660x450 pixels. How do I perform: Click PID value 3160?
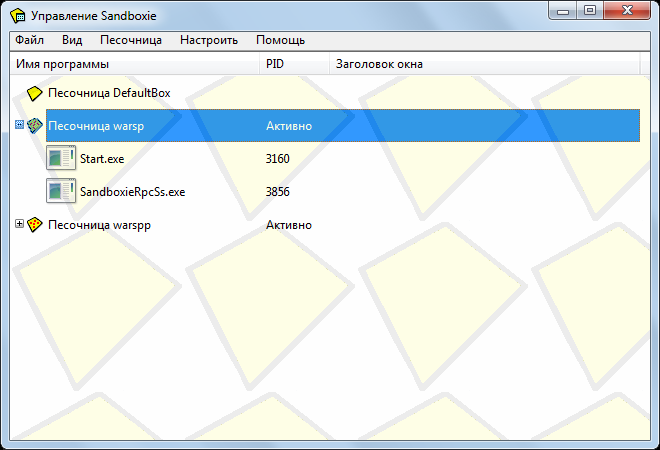[277, 159]
